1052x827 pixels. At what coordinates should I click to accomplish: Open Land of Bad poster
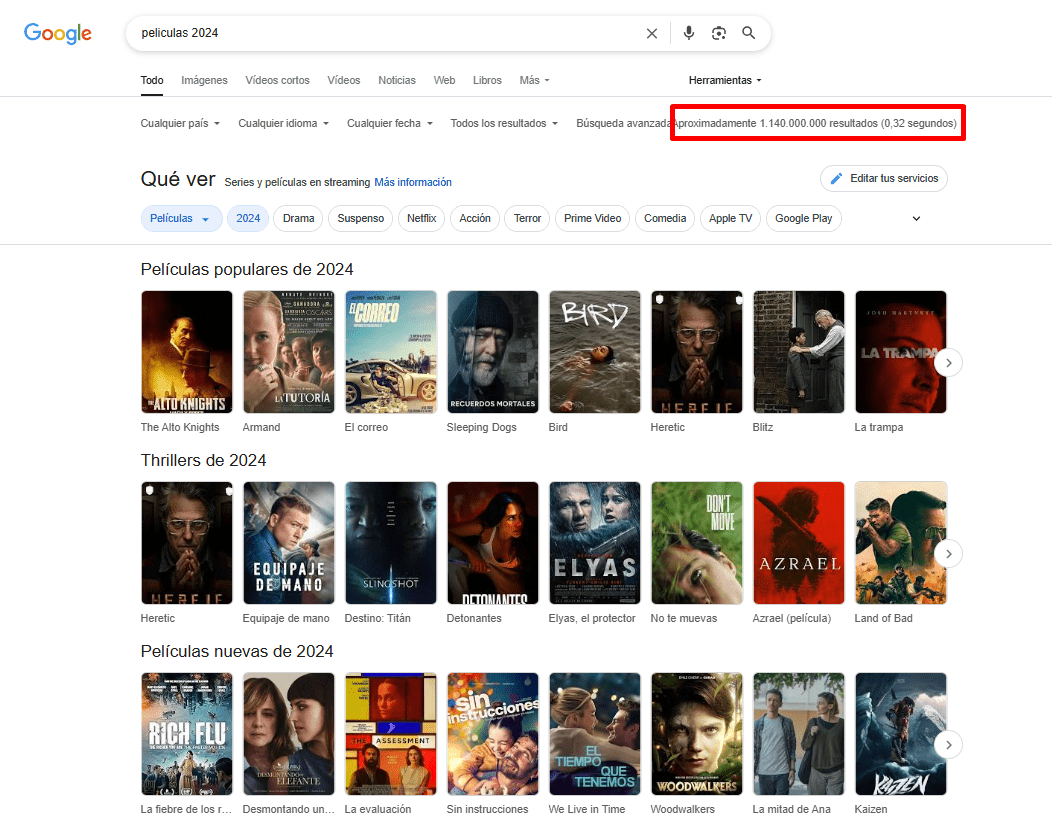[901, 543]
